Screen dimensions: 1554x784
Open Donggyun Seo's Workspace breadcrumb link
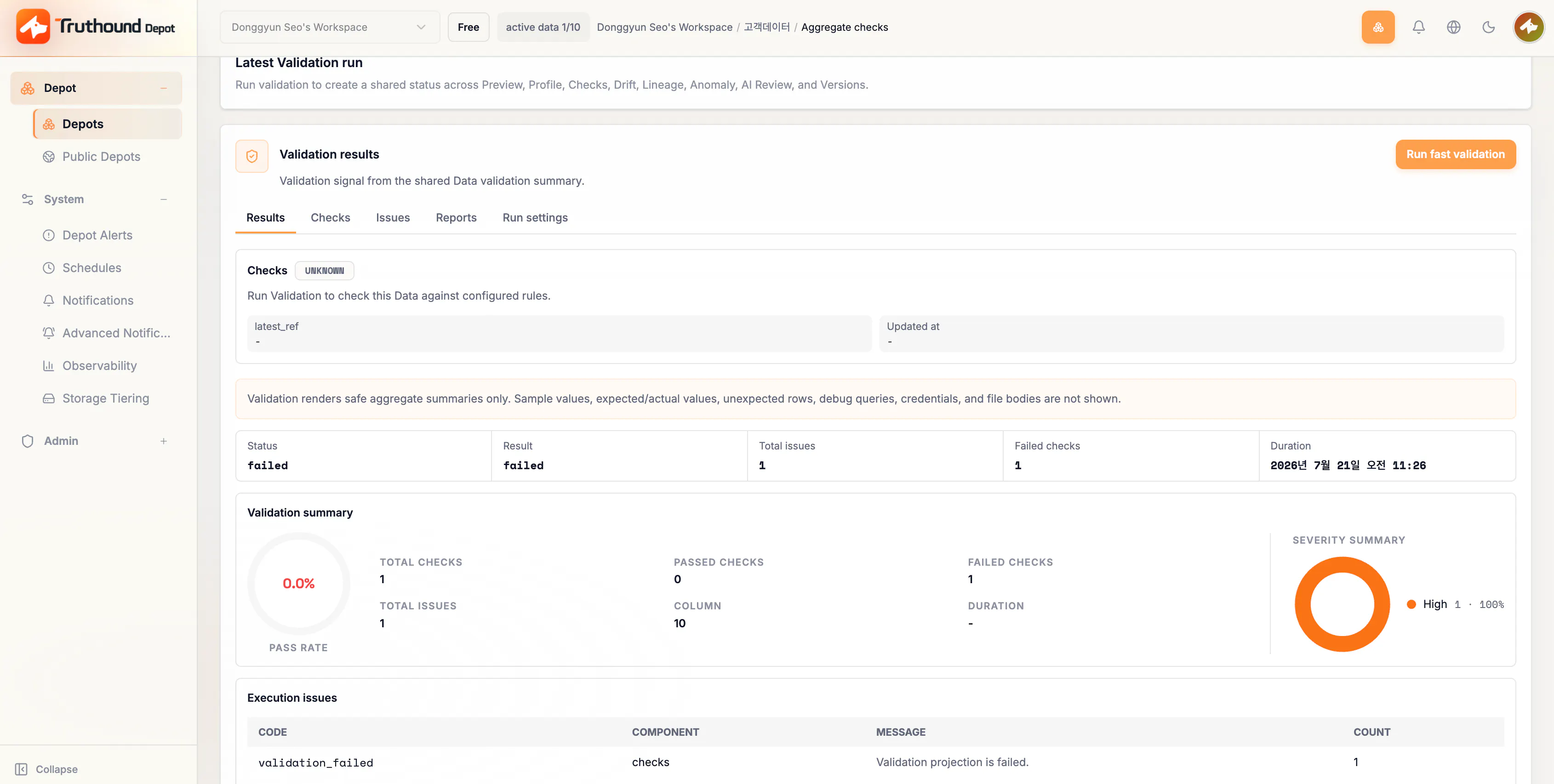pyautogui.click(x=664, y=27)
